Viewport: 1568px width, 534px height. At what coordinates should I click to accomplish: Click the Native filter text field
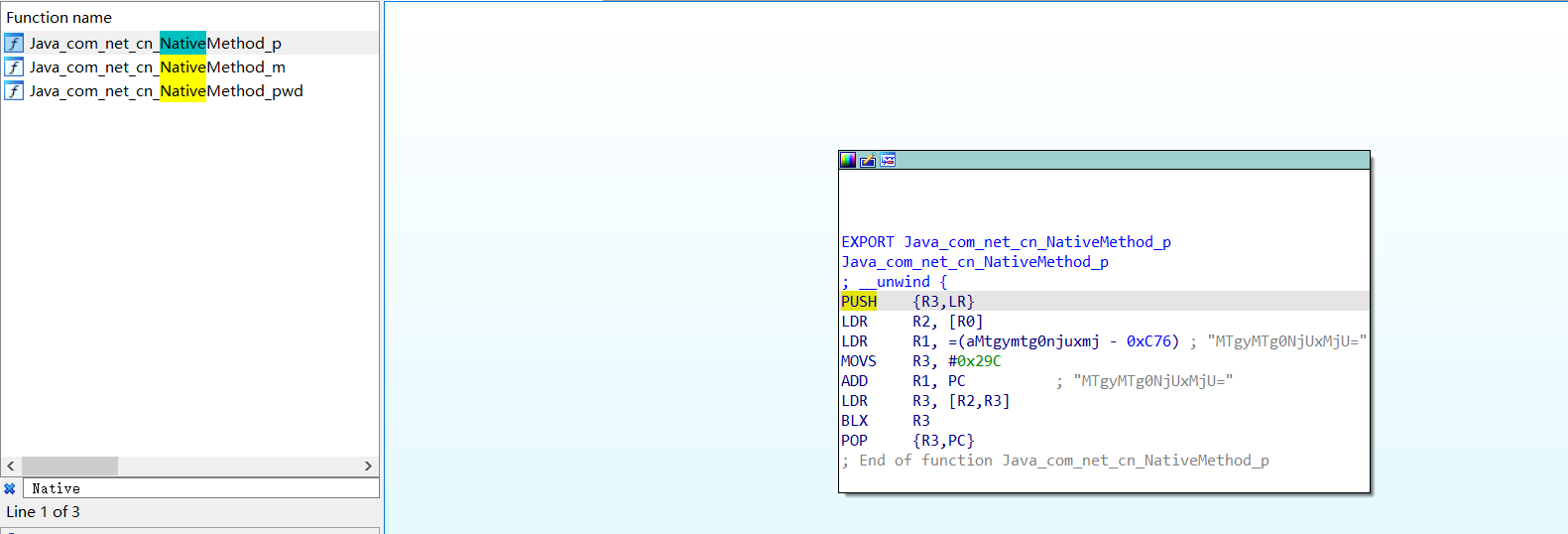point(198,488)
